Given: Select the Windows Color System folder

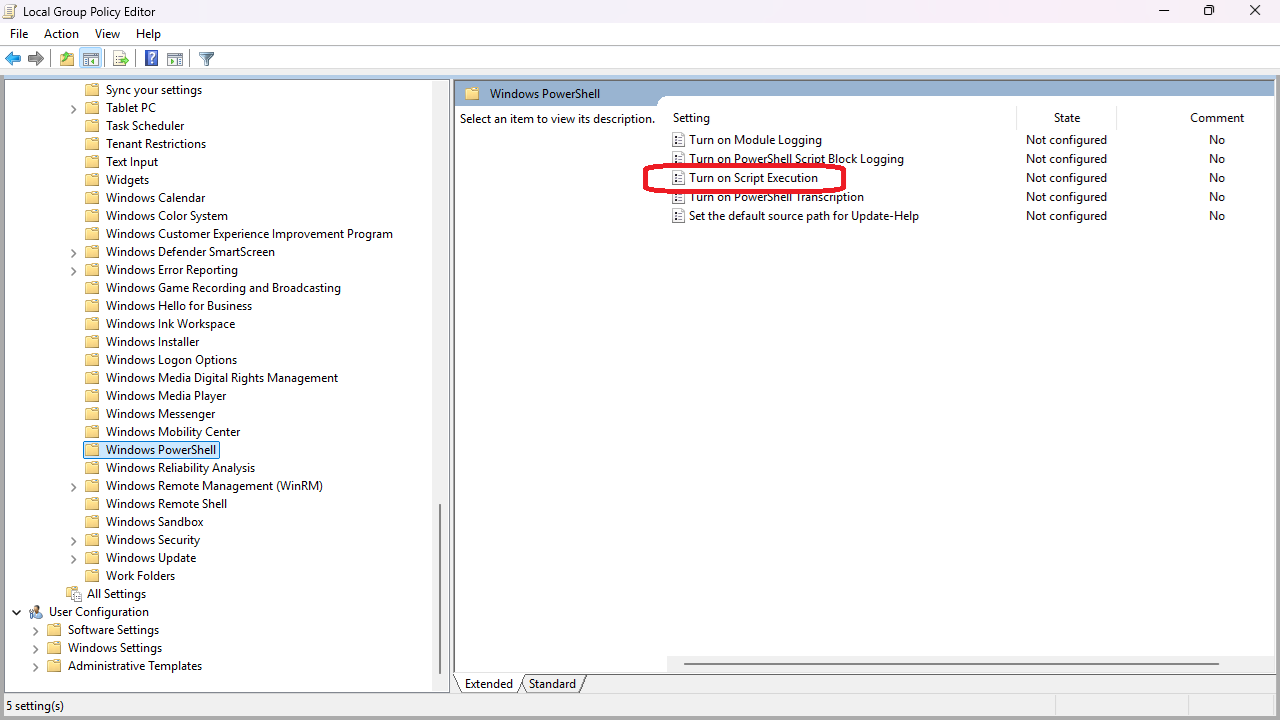Looking at the screenshot, I should [167, 216].
